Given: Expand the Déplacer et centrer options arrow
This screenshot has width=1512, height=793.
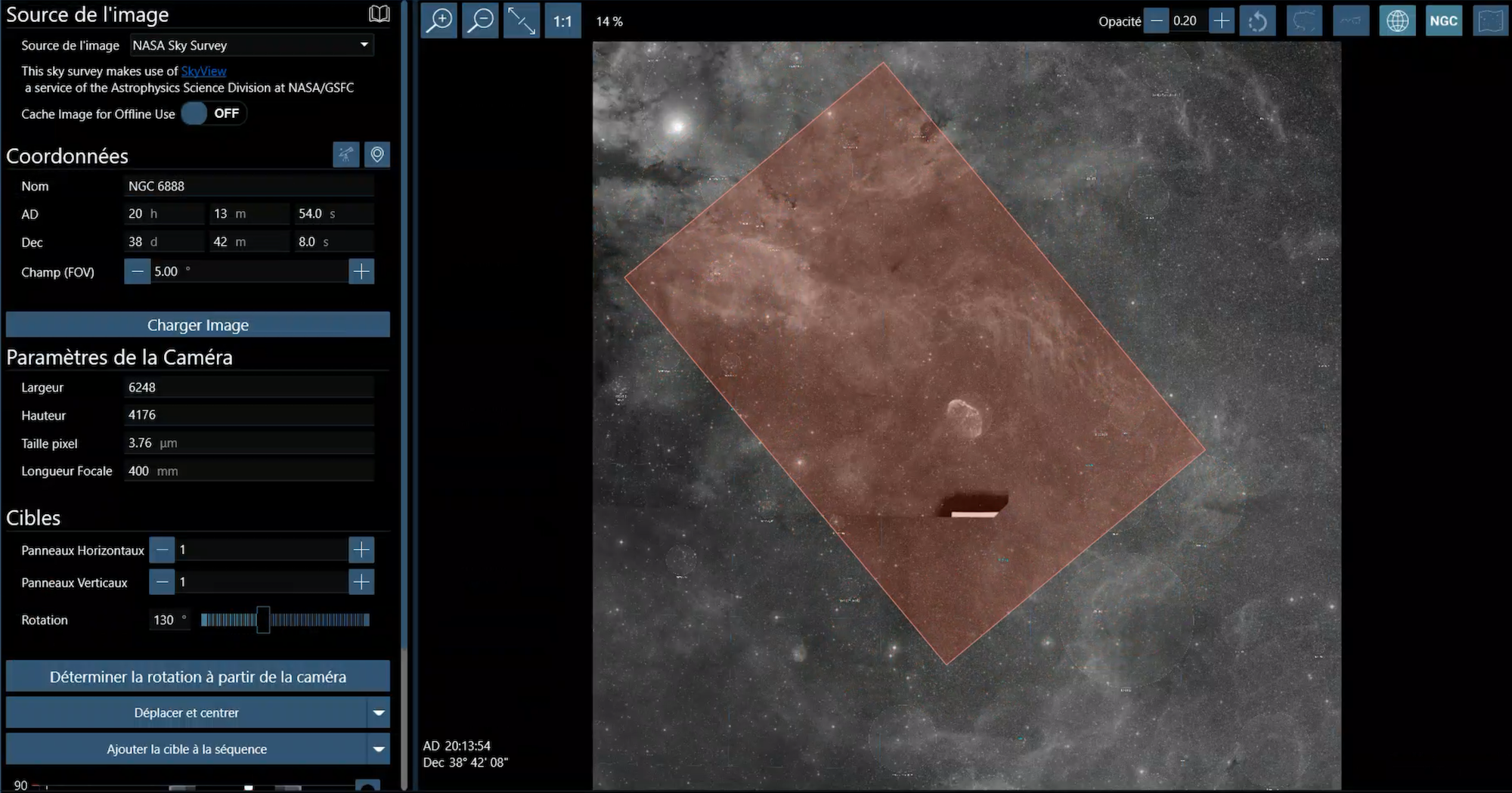Looking at the screenshot, I should [379, 713].
